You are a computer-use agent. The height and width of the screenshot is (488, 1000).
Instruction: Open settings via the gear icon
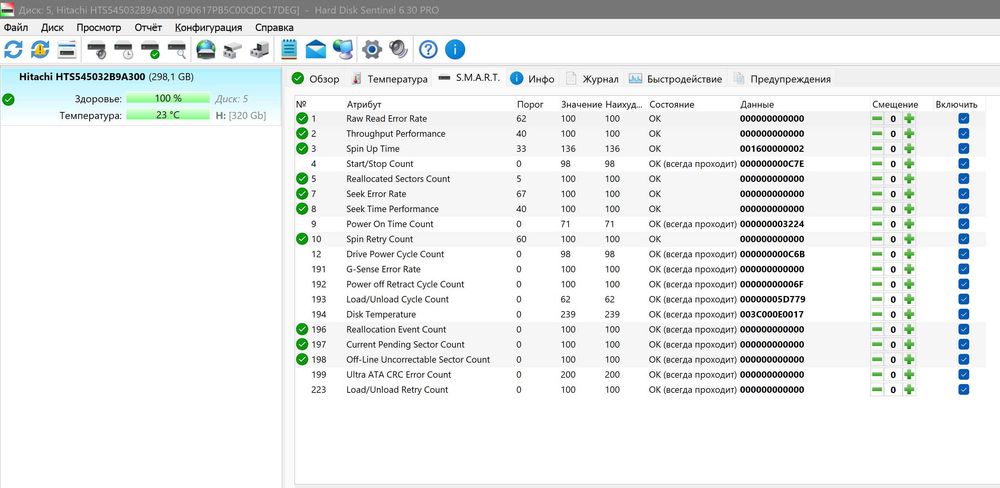point(372,49)
